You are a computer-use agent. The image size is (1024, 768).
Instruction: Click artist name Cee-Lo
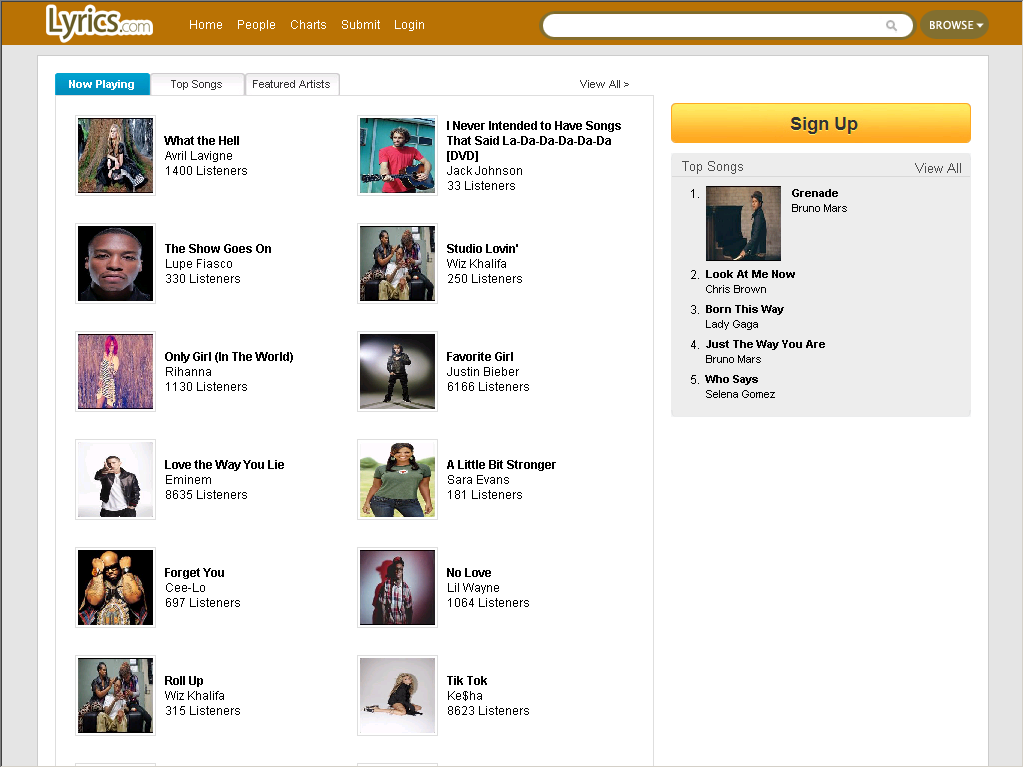pyautogui.click(x=185, y=588)
